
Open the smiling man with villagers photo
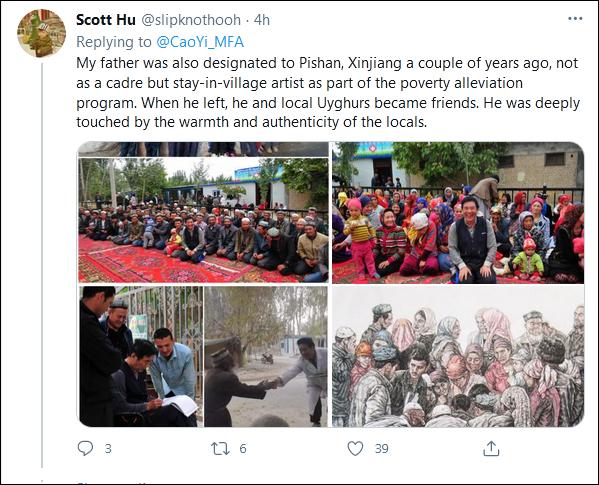[x=458, y=213]
